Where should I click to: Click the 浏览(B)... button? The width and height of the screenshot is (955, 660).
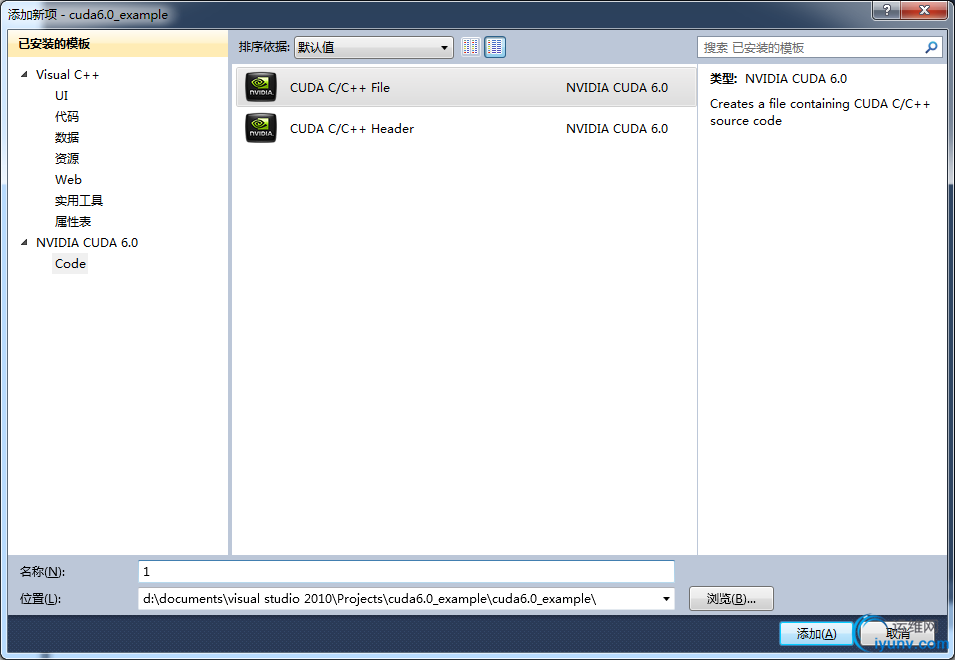[x=731, y=599]
